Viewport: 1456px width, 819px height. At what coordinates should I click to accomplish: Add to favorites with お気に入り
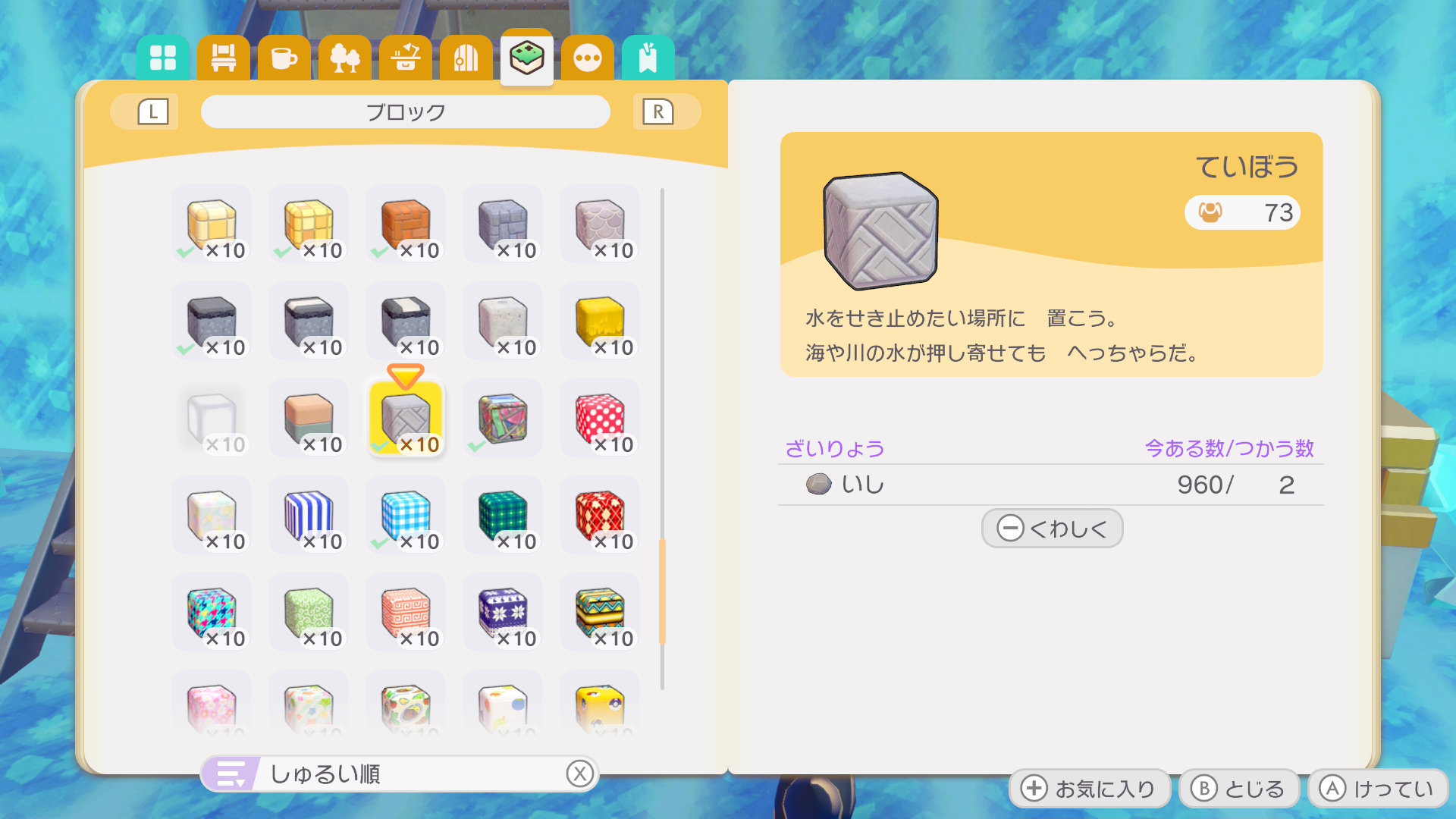click(1089, 789)
